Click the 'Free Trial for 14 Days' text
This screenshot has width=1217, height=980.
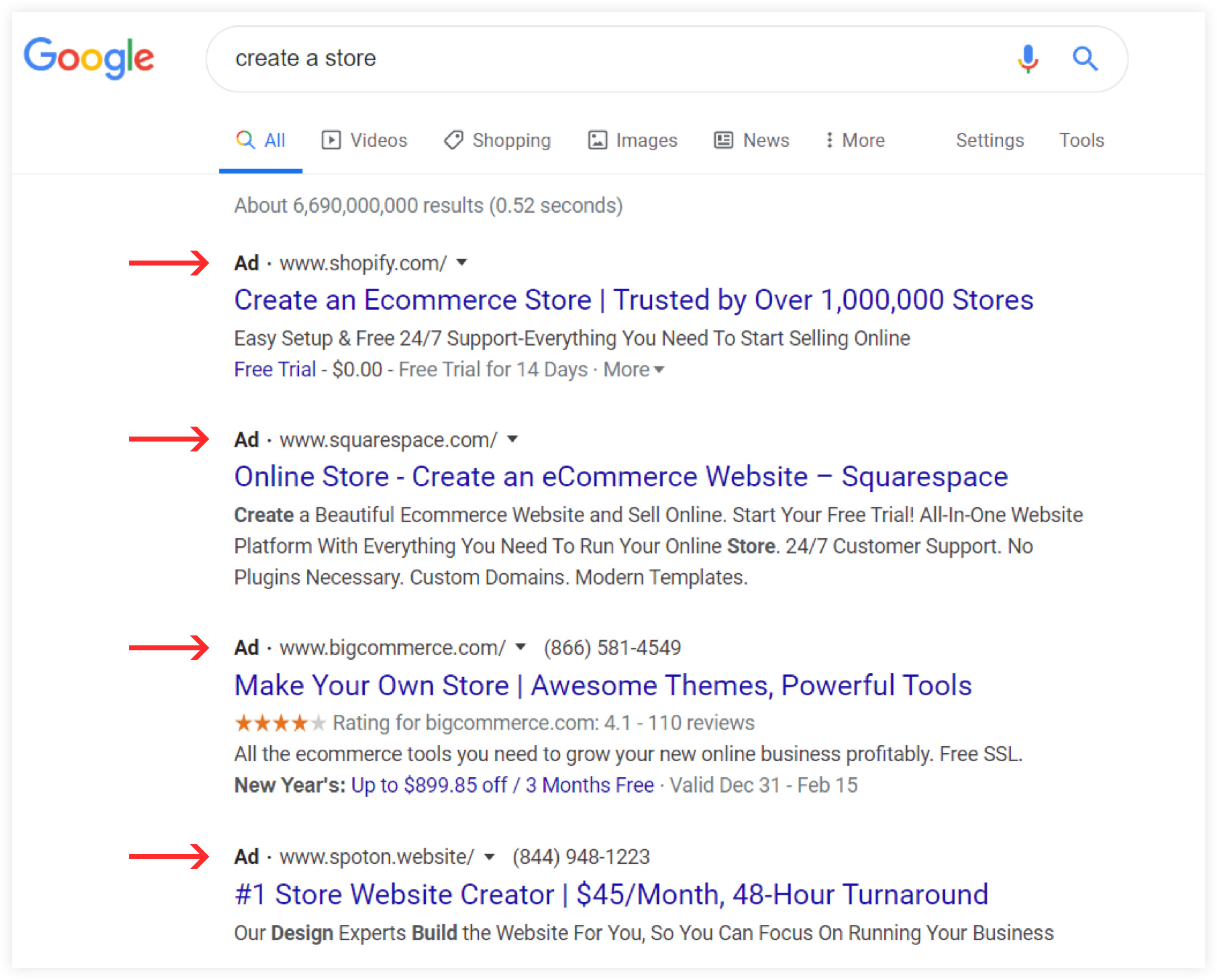click(x=493, y=369)
